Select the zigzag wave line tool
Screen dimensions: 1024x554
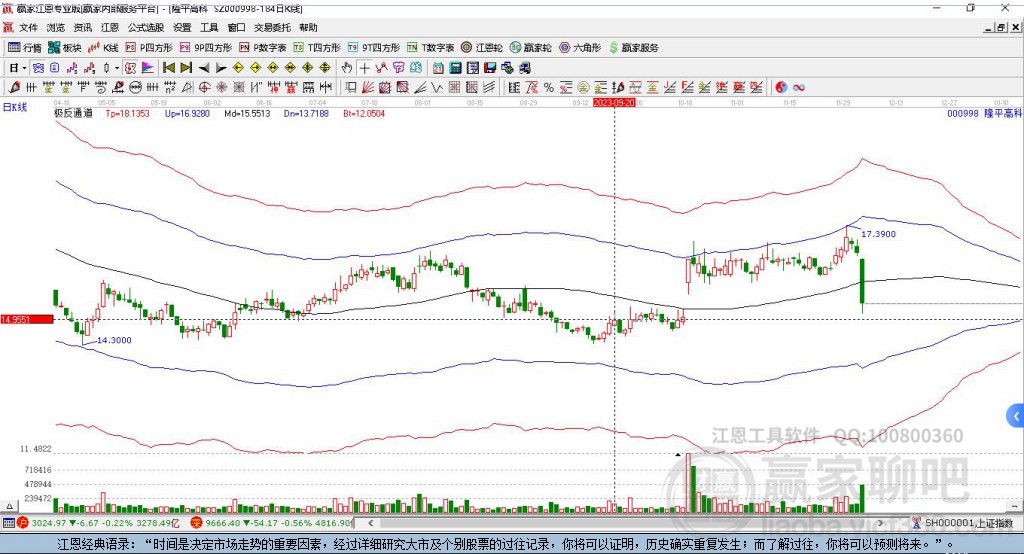437,88
